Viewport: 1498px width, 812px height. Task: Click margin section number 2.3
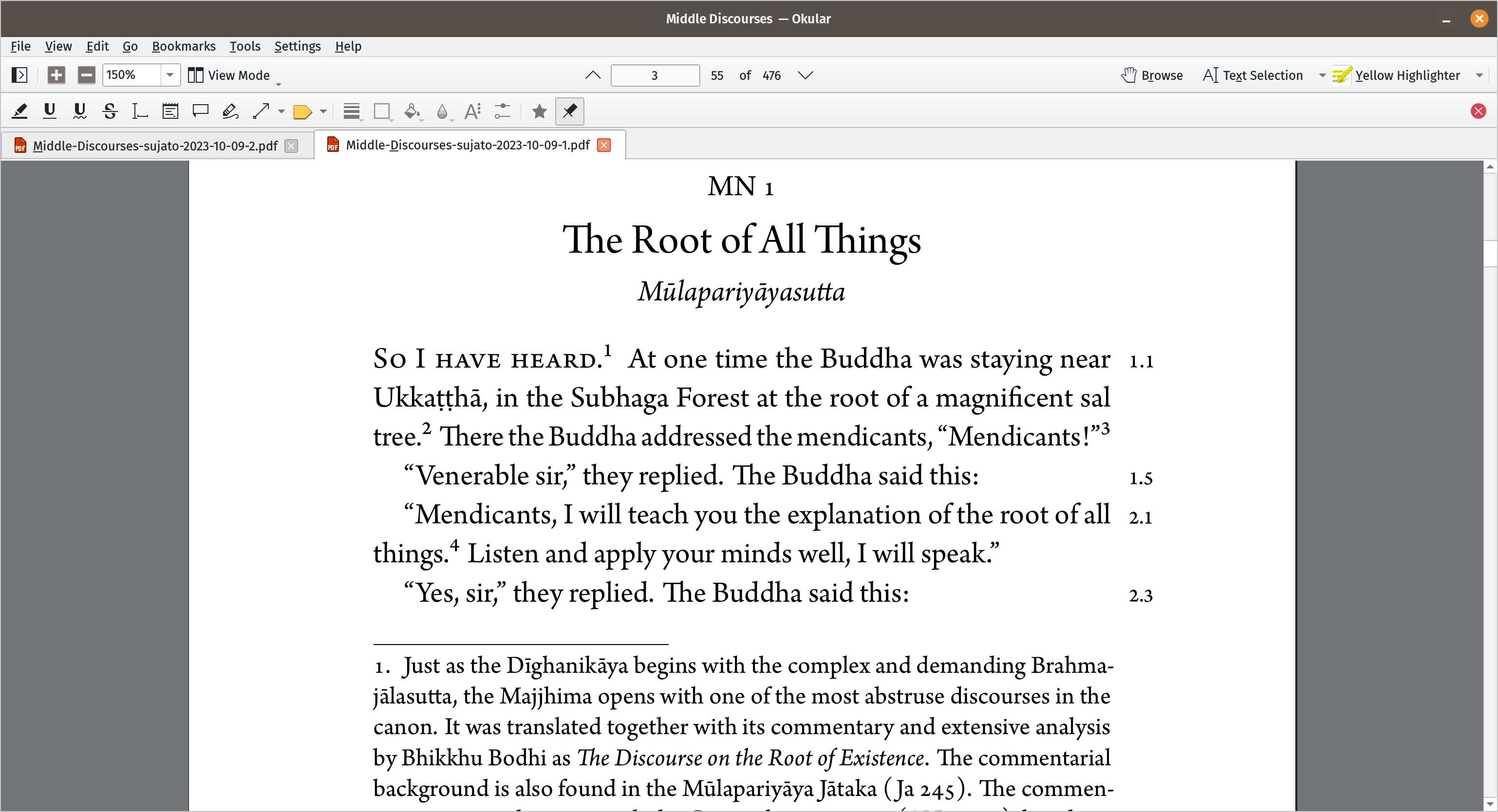(x=1141, y=596)
